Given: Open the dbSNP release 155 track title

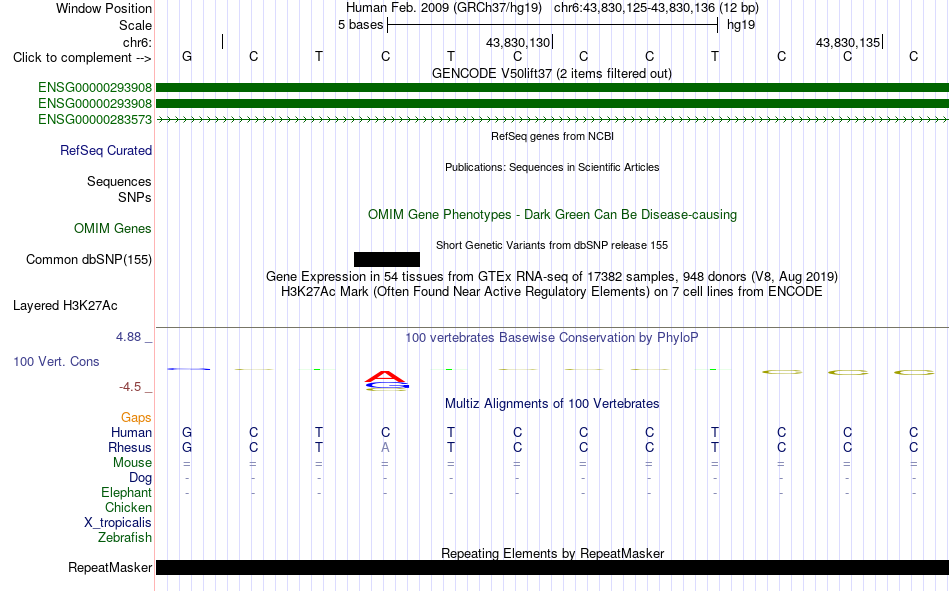Looking at the screenshot, I should [x=552, y=245].
